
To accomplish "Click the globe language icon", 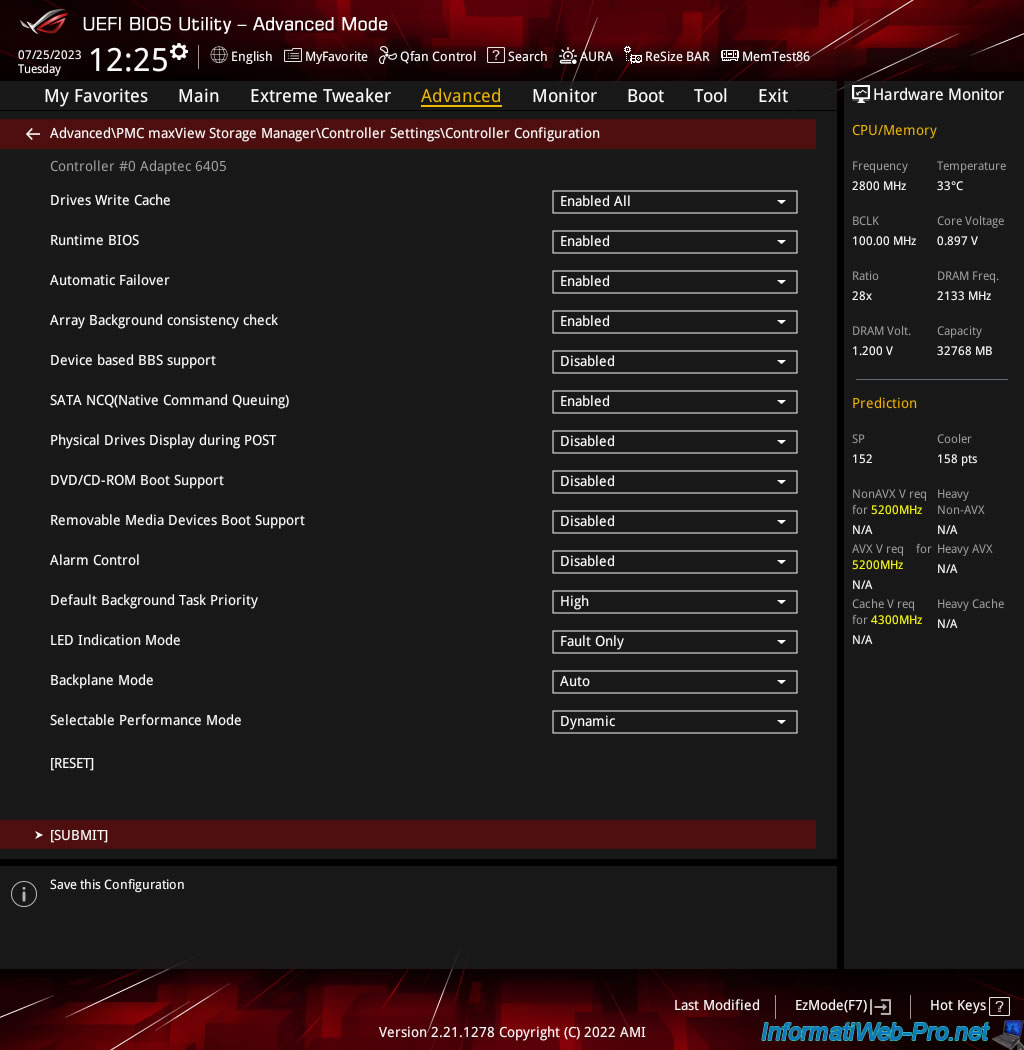I will (219, 55).
